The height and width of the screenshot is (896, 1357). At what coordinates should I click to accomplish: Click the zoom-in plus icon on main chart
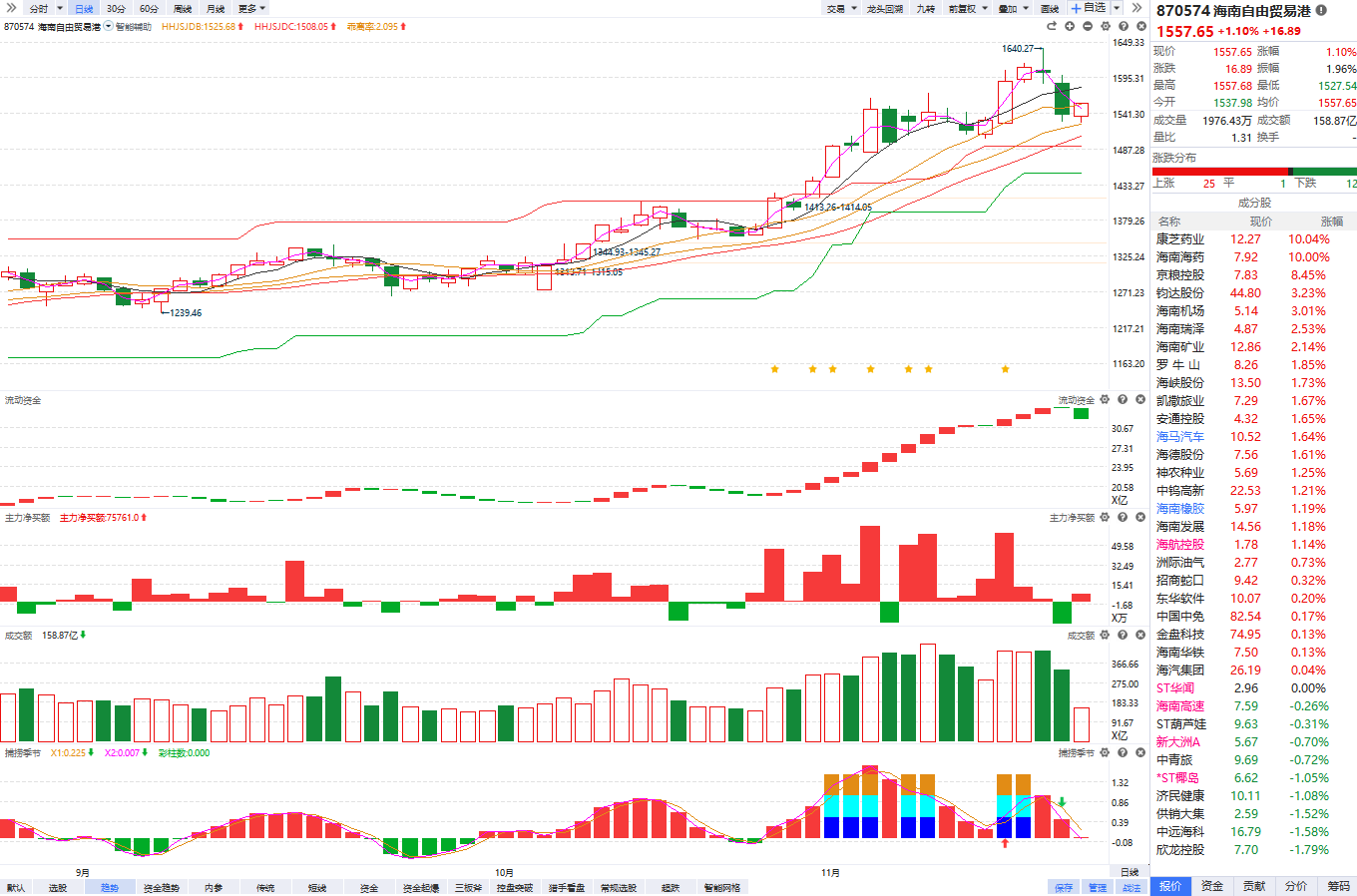point(1070,26)
